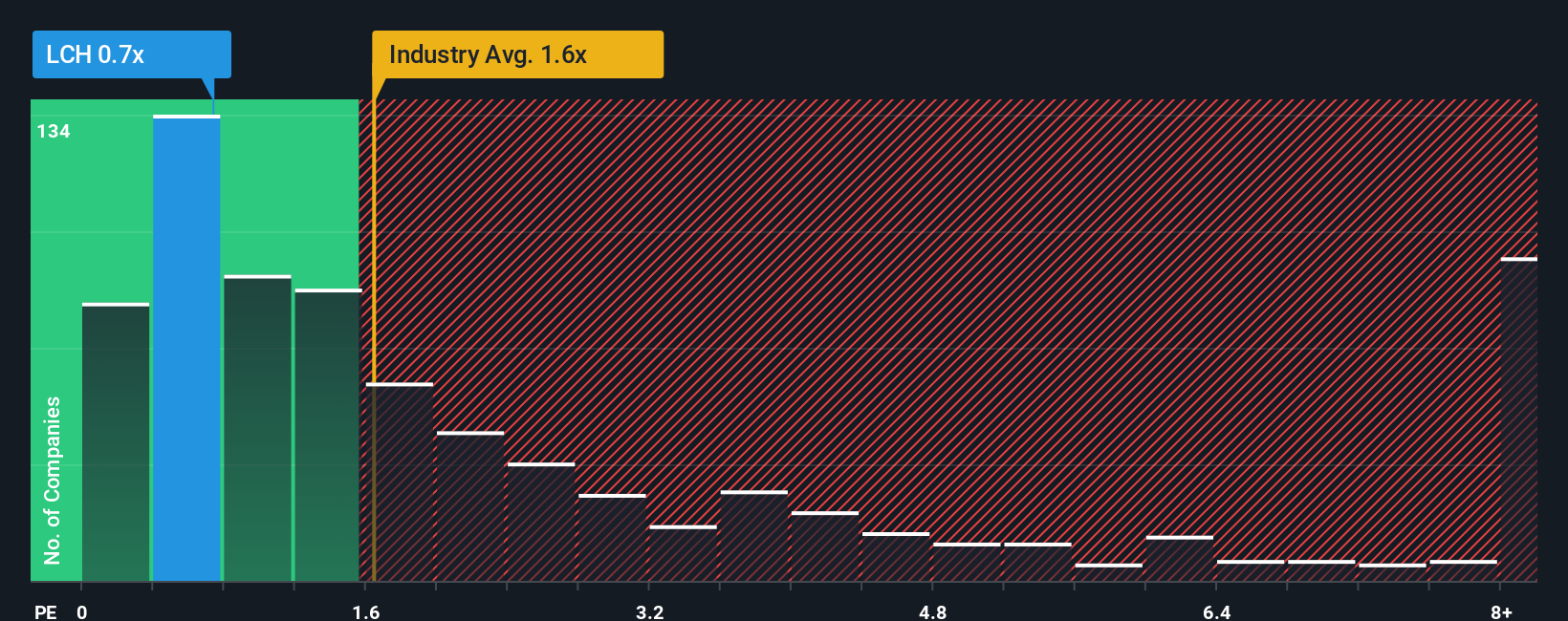The image size is (1568, 621).
Task: Click the first dark green bar near PE 0
Action: click(116, 441)
